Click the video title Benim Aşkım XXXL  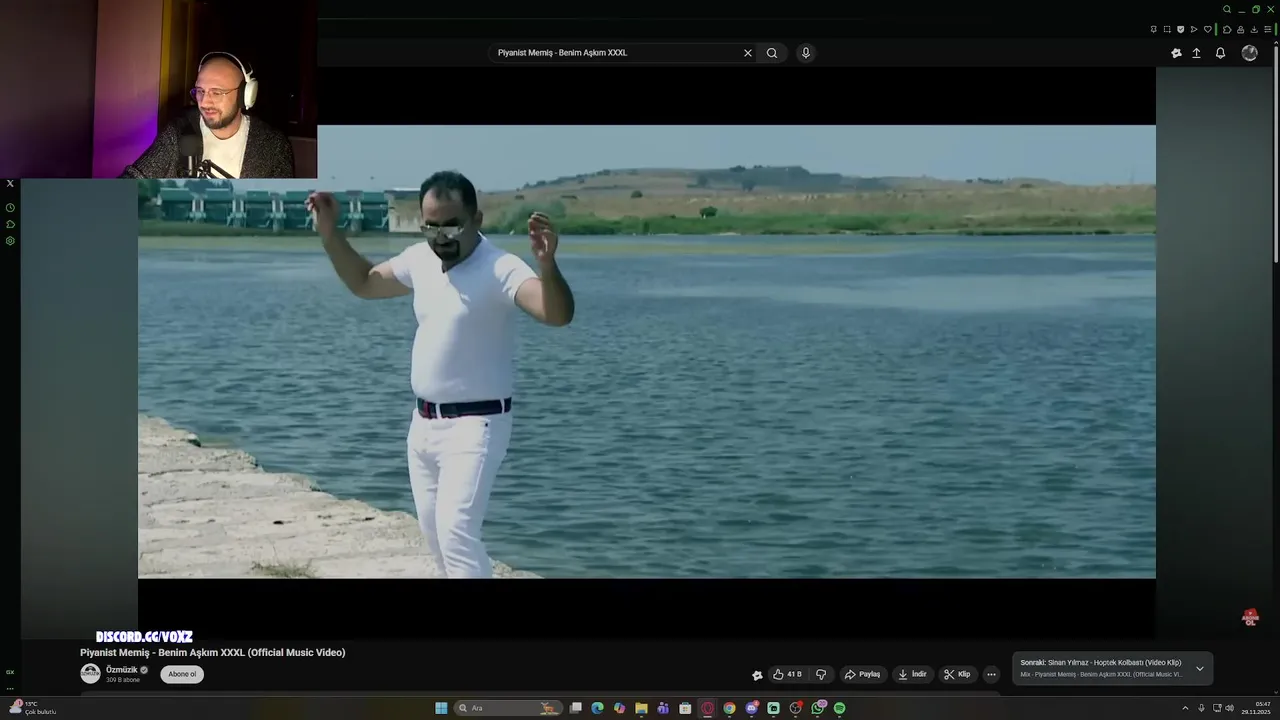(213, 652)
